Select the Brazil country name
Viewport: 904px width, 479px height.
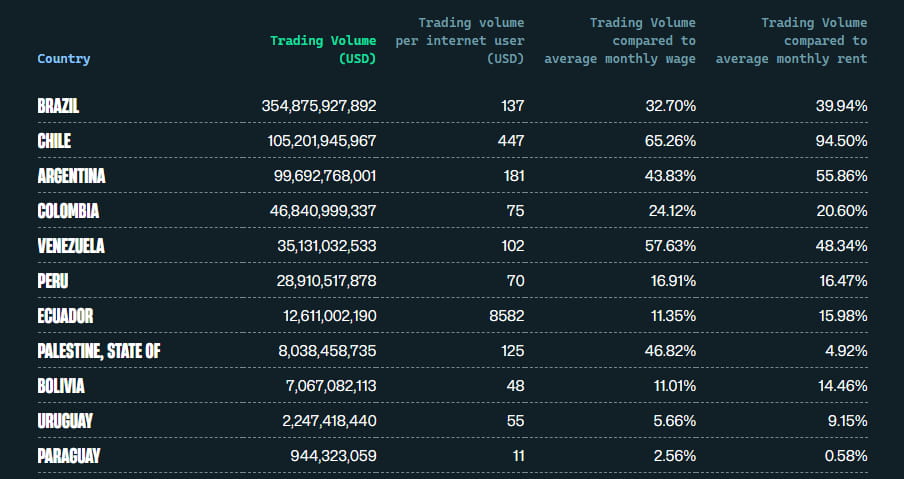point(58,105)
